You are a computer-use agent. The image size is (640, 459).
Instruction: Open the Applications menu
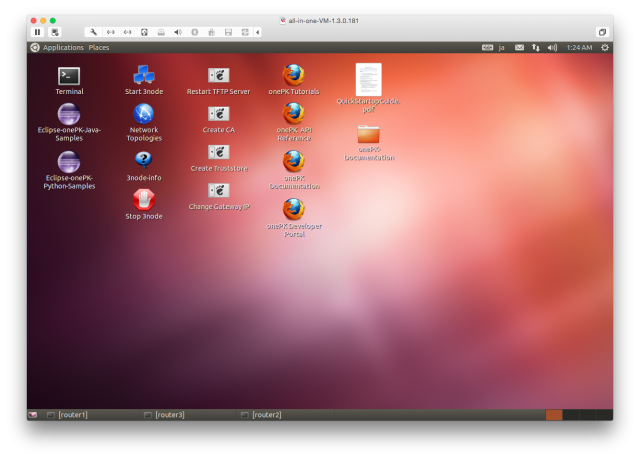63,47
